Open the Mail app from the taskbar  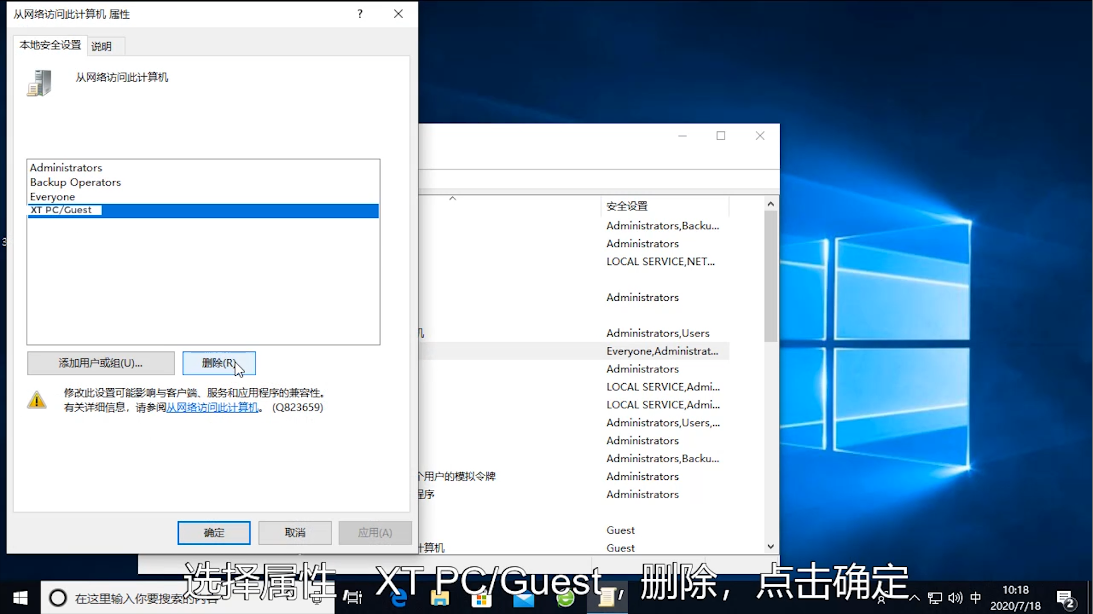click(x=524, y=598)
